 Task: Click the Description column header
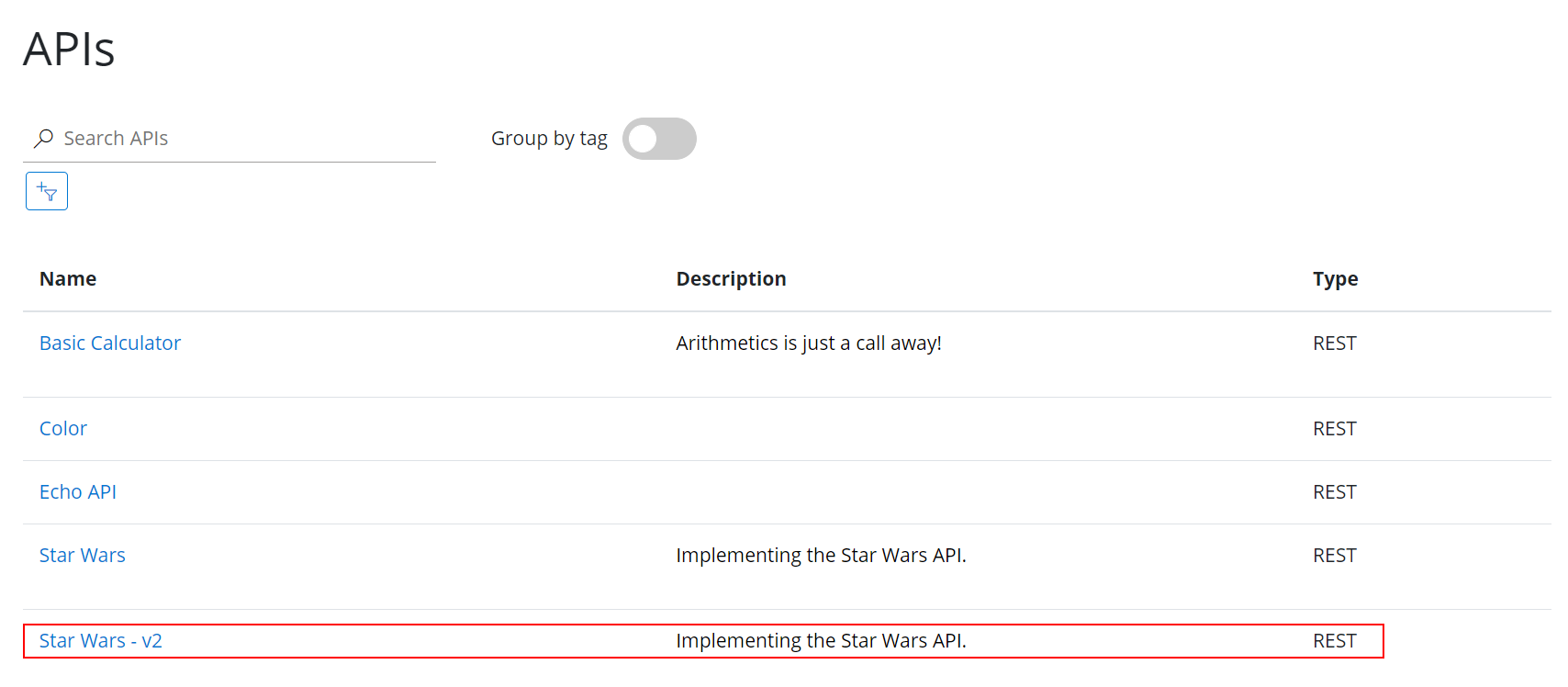click(731, 278)
